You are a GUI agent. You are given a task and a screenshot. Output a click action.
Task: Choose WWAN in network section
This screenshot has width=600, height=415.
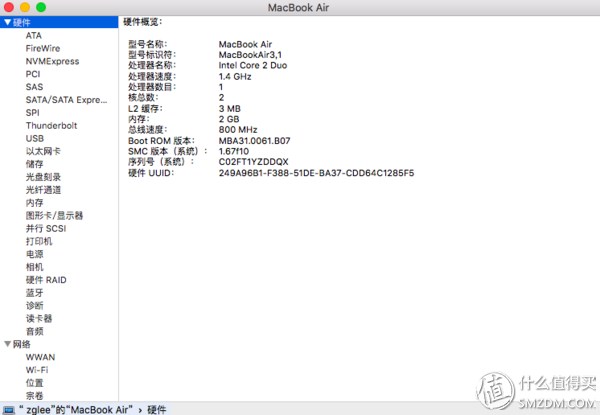[41, 357]
